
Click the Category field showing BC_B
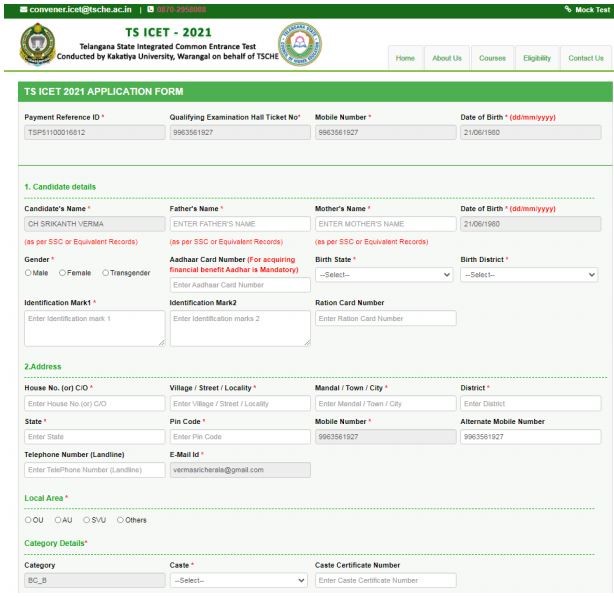pyautogui.click(x=95, y=580)
